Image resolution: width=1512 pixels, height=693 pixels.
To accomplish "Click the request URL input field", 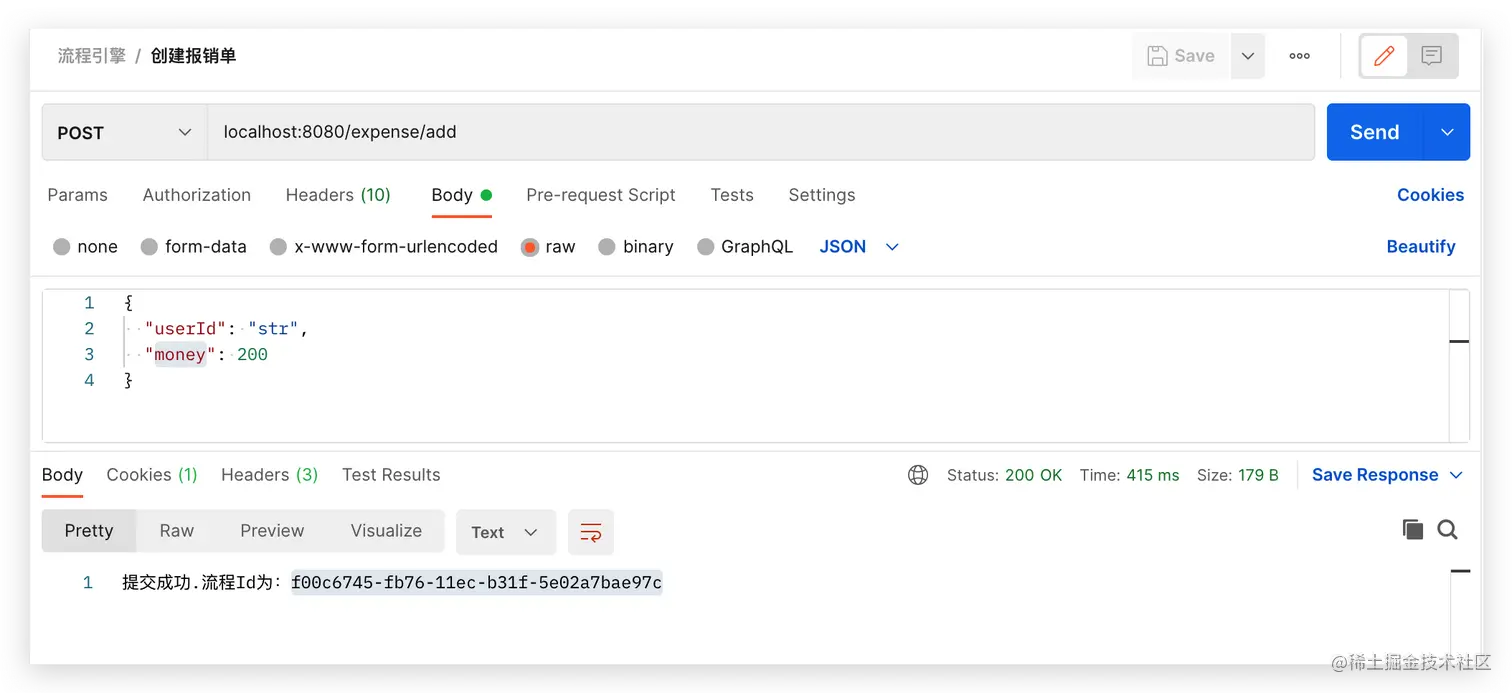I will pyautogui.click(x=760, y=132).
